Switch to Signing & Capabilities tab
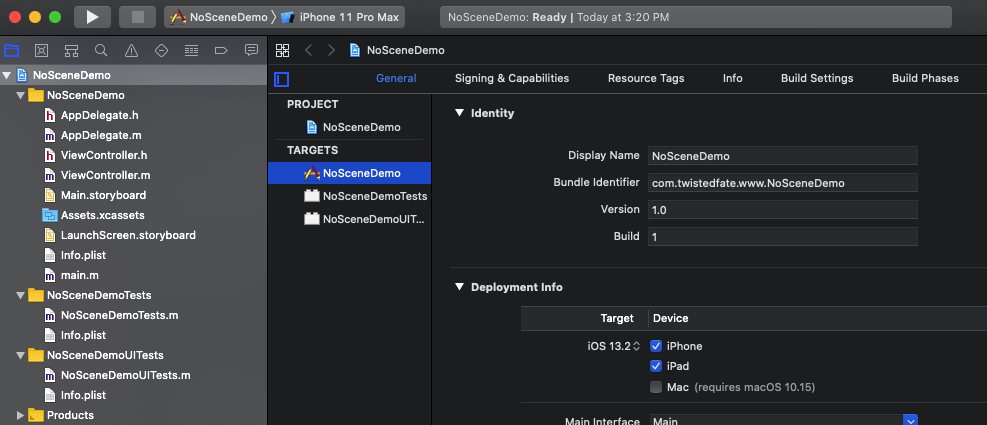This screenshot has width=987, height=425. pyautogui.click(x=512, y=78)
